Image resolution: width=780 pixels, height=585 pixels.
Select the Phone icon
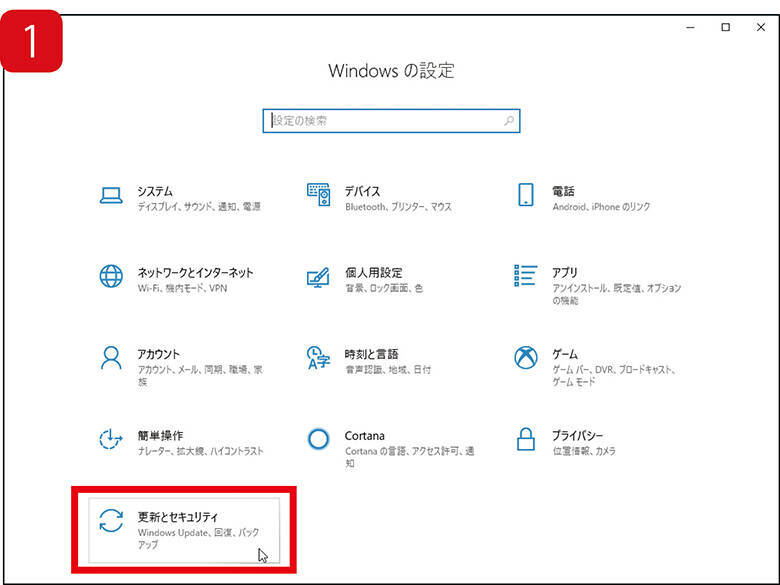click(x=525, y=195)
